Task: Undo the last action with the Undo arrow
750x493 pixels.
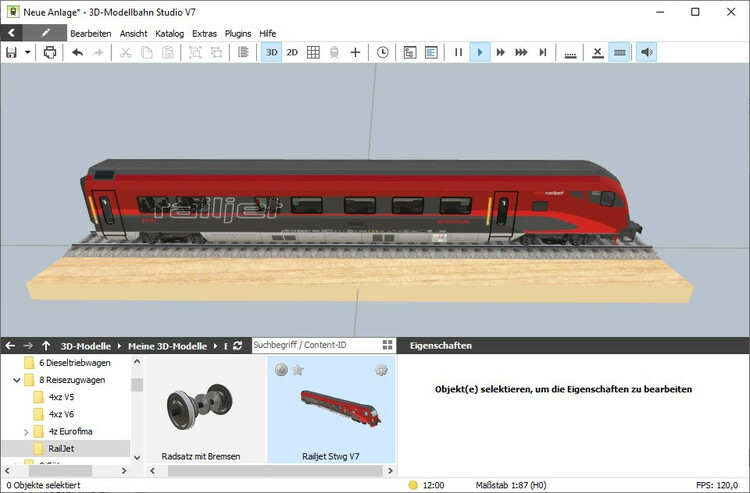Action: (77, 52)
